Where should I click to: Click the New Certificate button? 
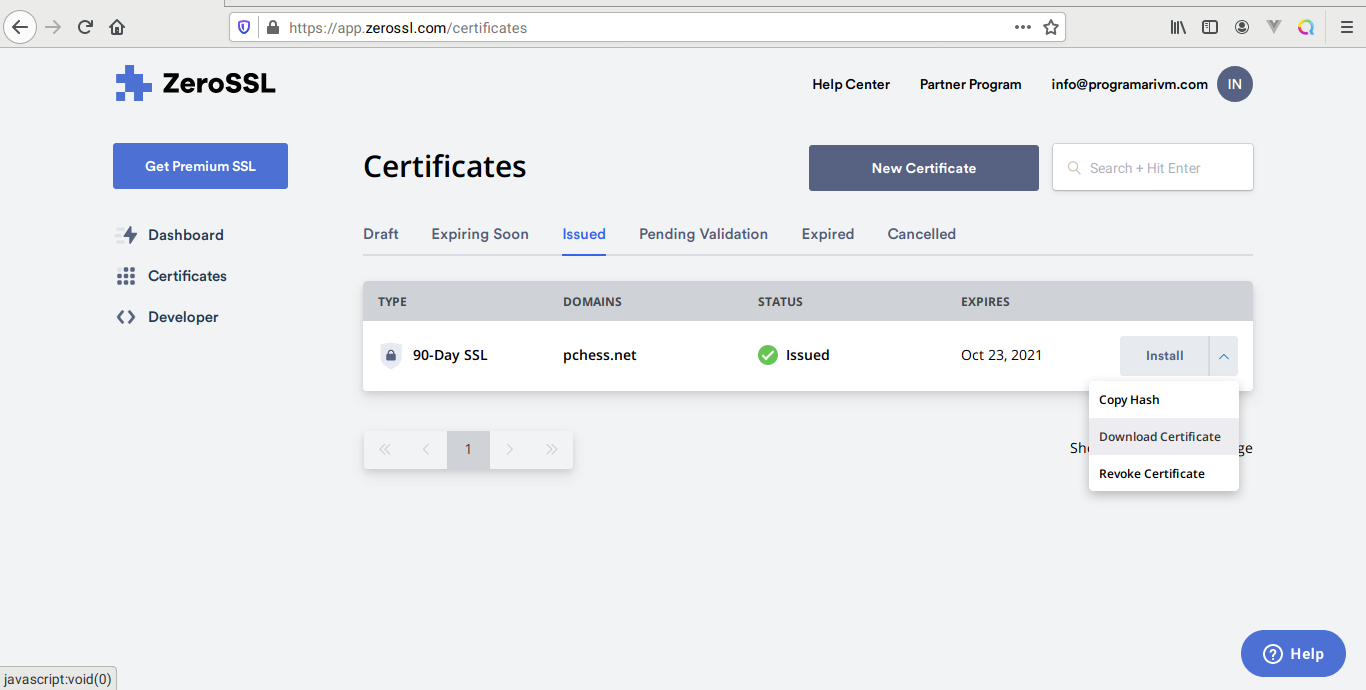point(924,168)
